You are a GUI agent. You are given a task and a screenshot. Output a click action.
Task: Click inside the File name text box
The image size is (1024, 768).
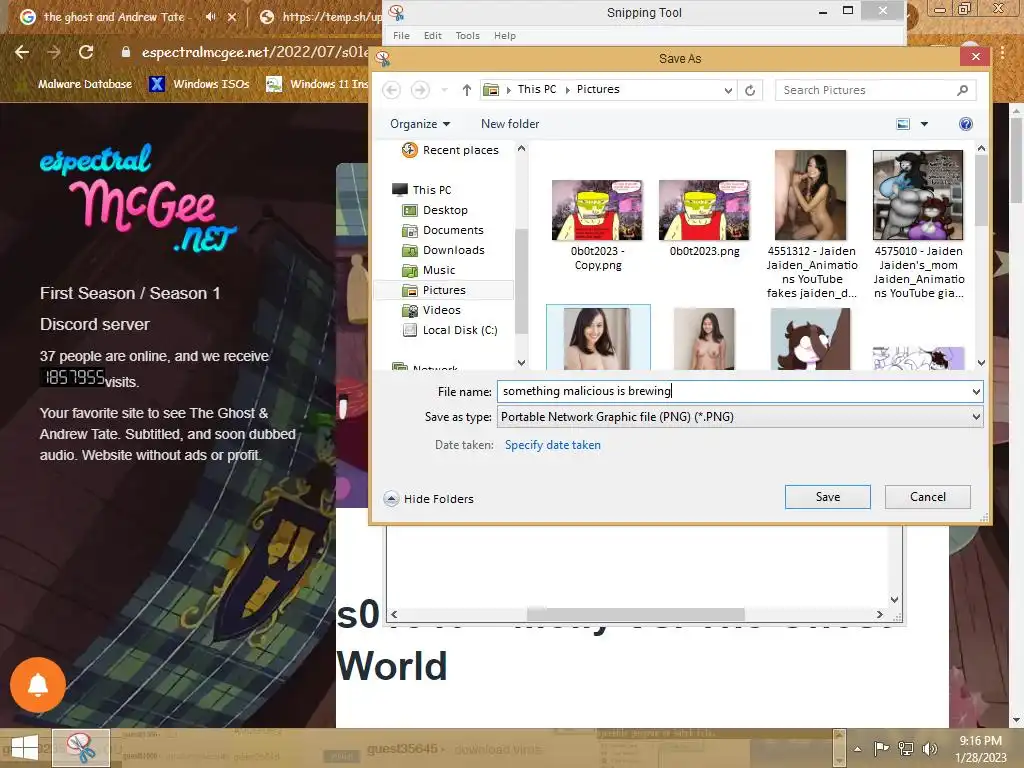(733, 391)
